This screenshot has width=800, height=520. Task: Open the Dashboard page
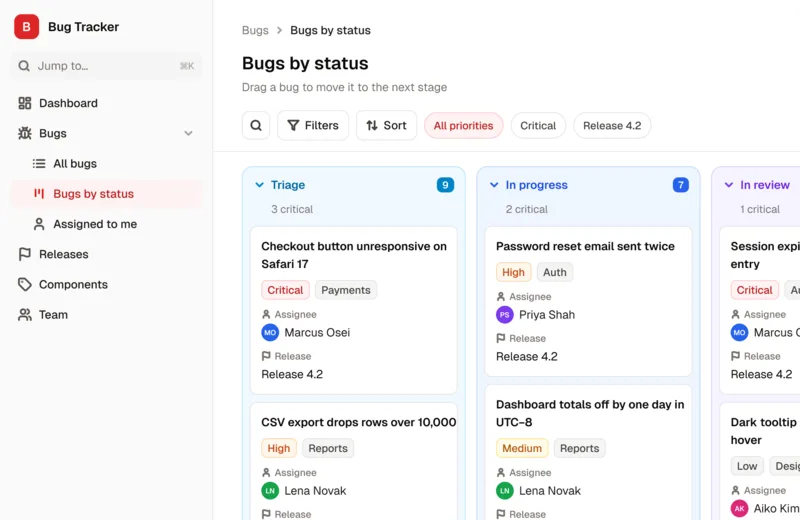106,103
